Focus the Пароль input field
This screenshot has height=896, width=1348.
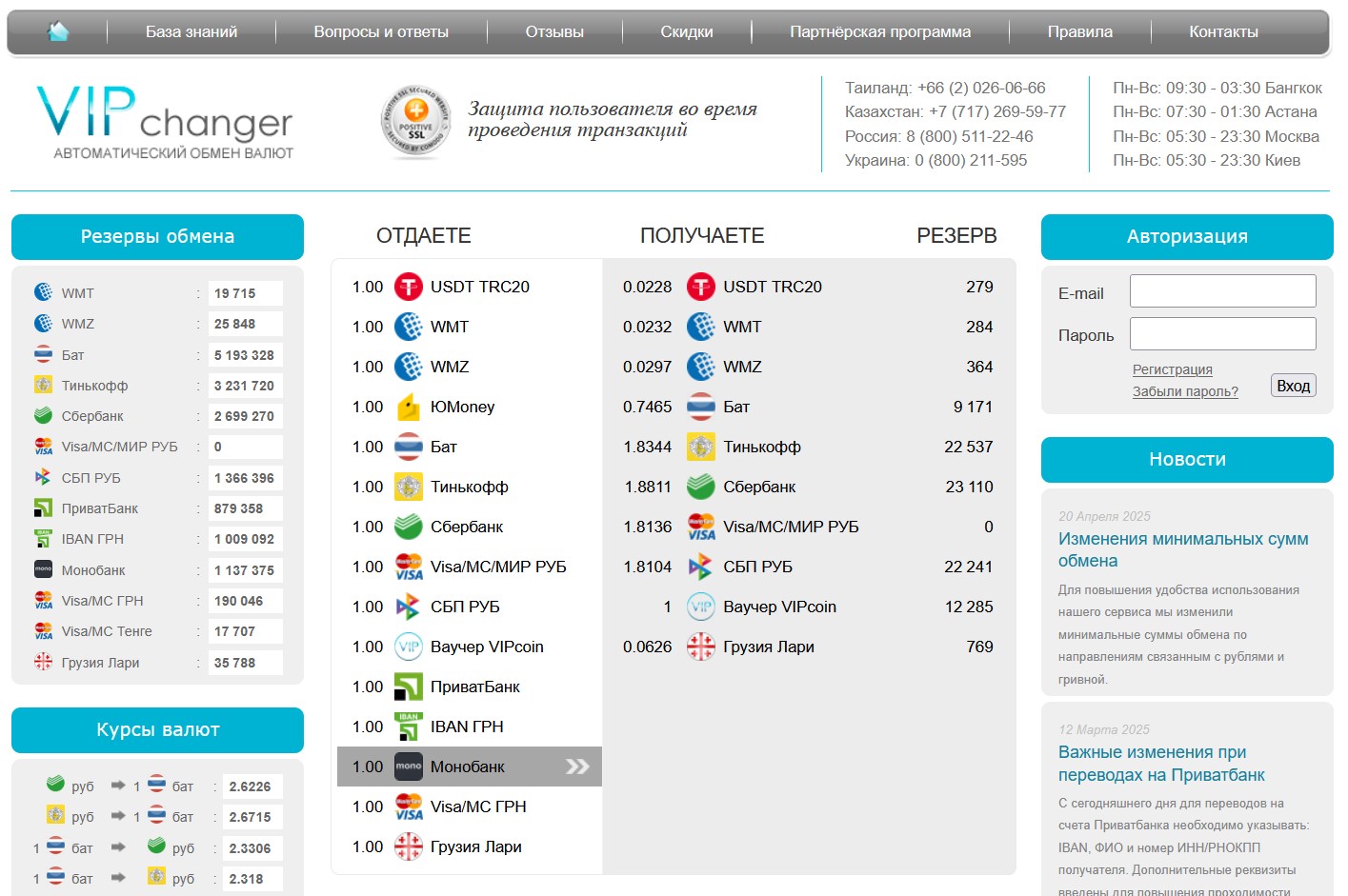click(x=1223, y=333)
